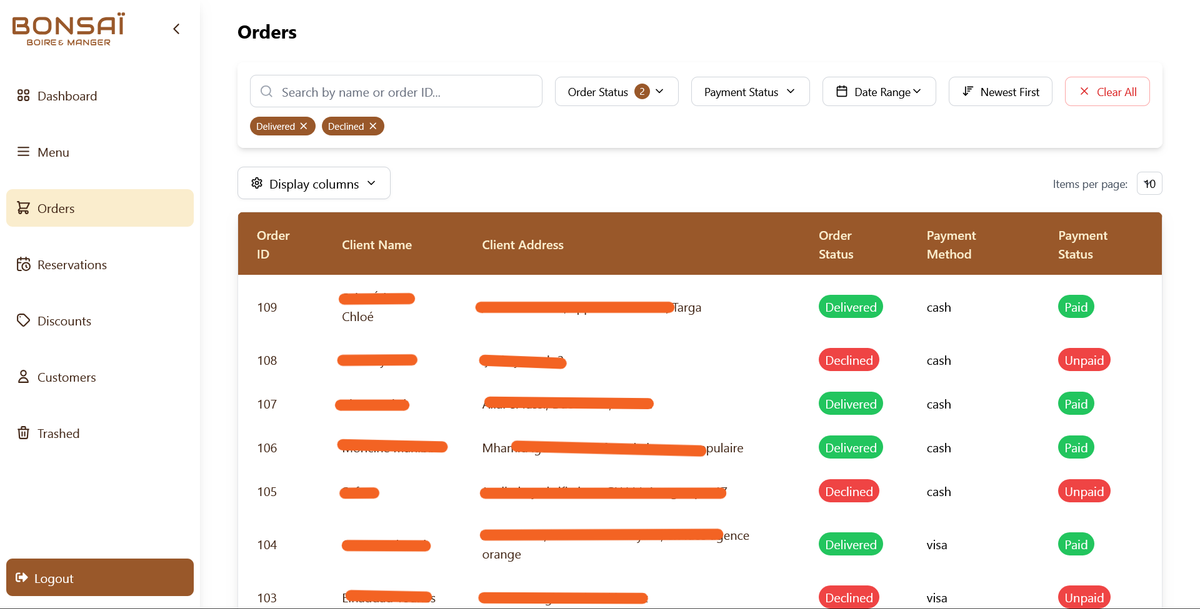Image resolution: width=1200 pixels, height=609 pixels.
Task: Select order ID 106
Action: pos(267,448)
